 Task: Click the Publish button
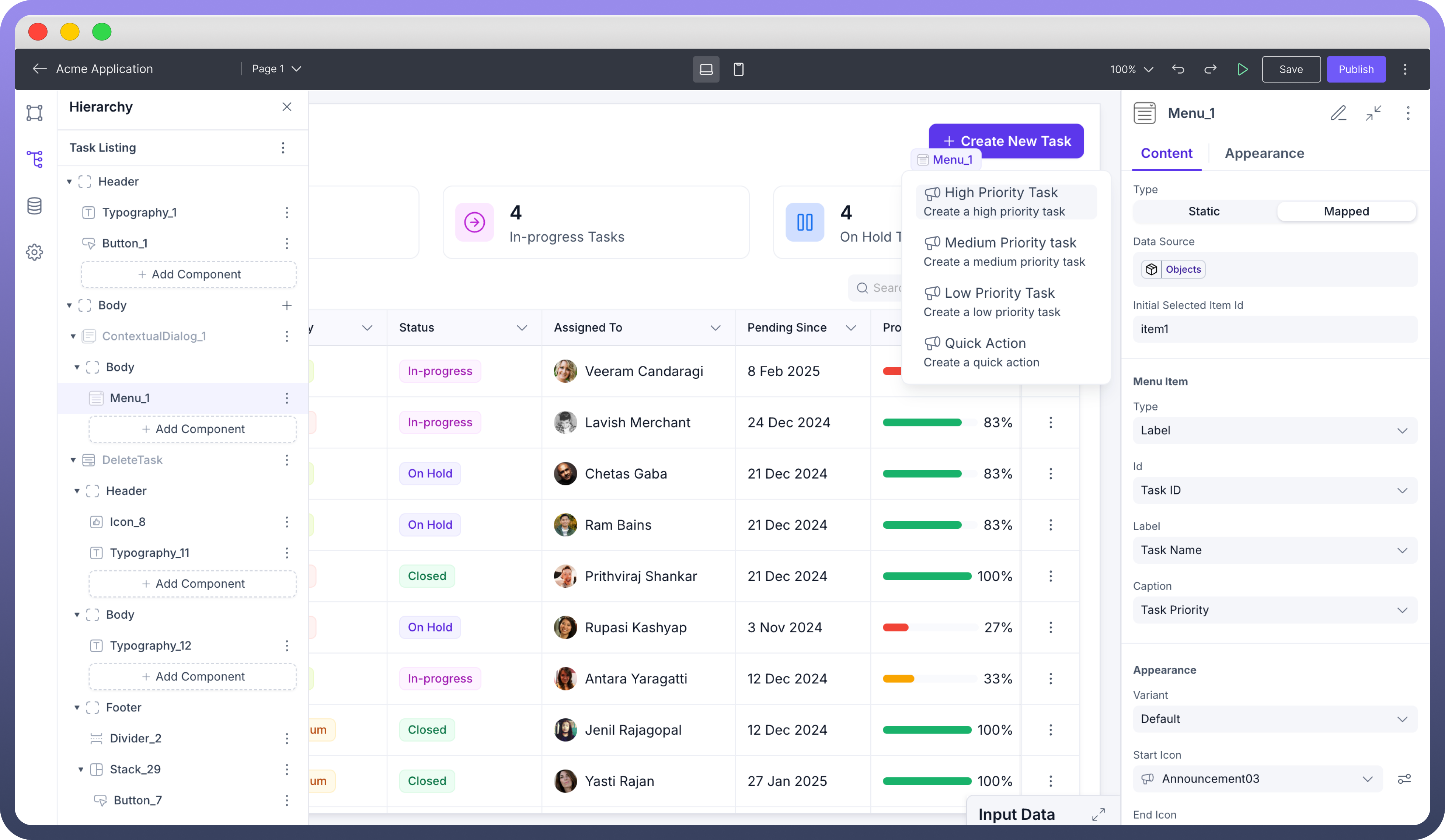[x=1355, y=69]
